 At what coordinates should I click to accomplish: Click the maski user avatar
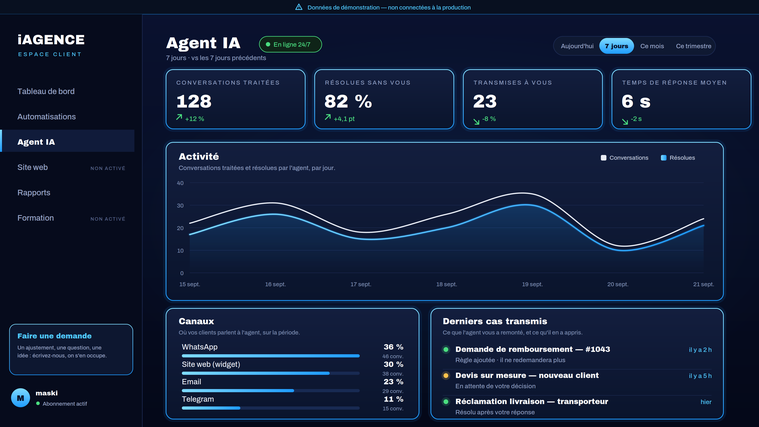point(20,397)
